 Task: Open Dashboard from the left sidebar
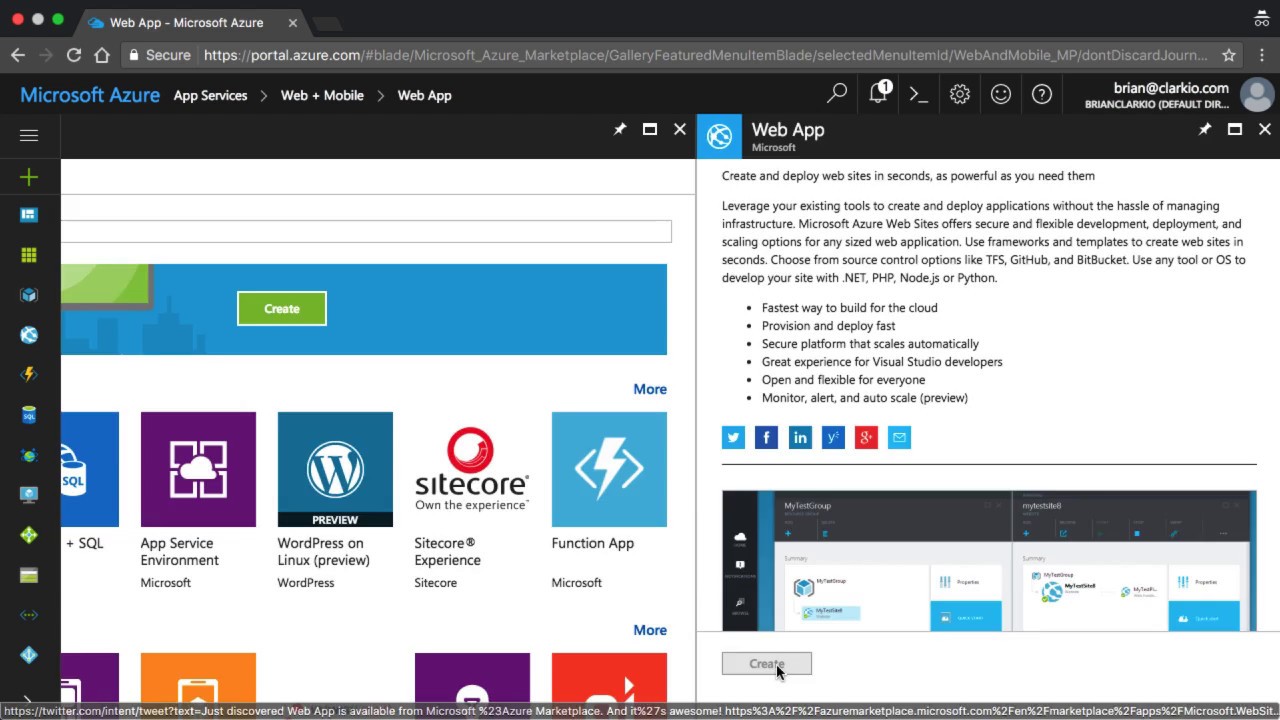pos(29,215)
